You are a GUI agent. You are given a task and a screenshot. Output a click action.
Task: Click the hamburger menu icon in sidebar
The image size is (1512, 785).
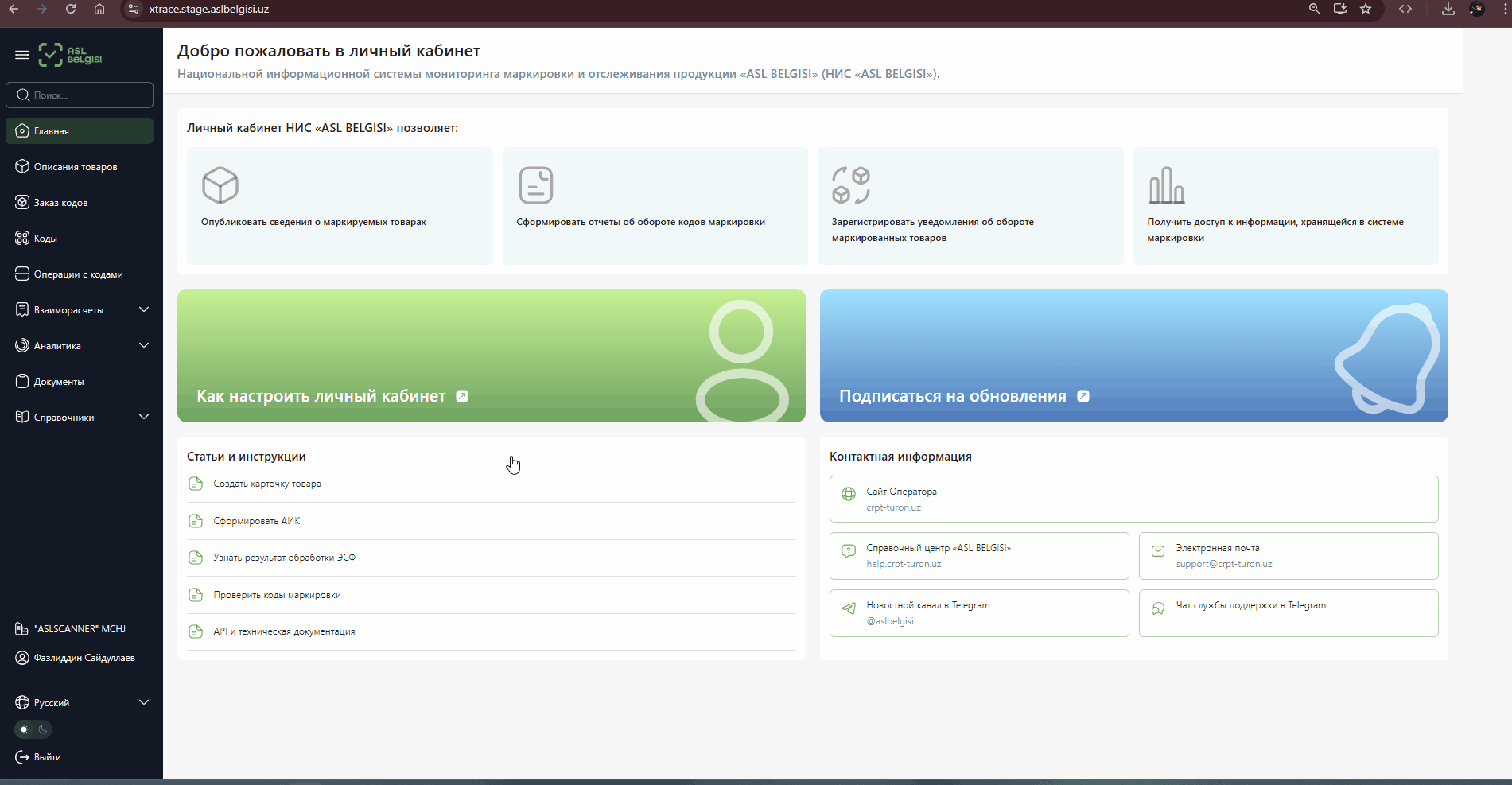pyautogui.click(x=22, y=55)
